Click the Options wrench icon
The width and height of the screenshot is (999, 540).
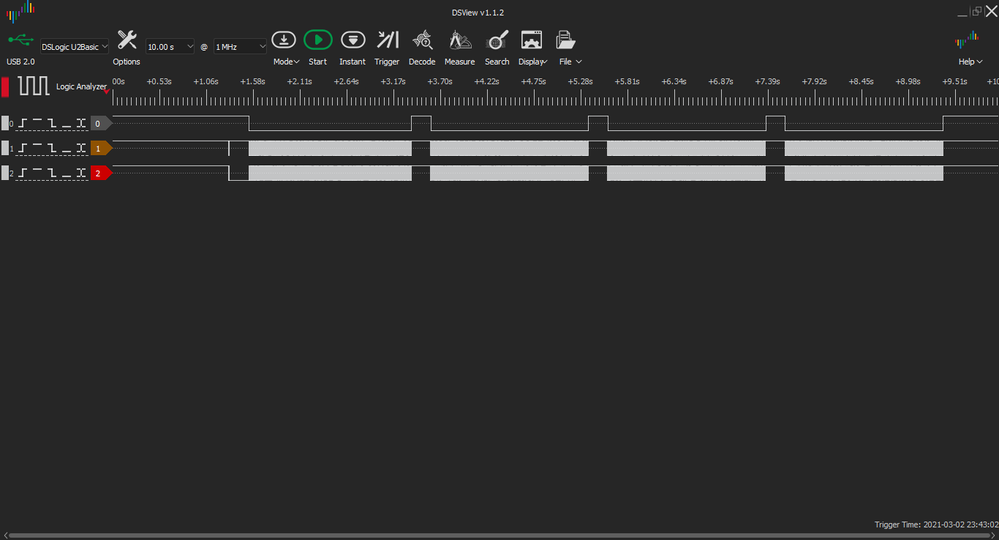[x=127, y=40]
